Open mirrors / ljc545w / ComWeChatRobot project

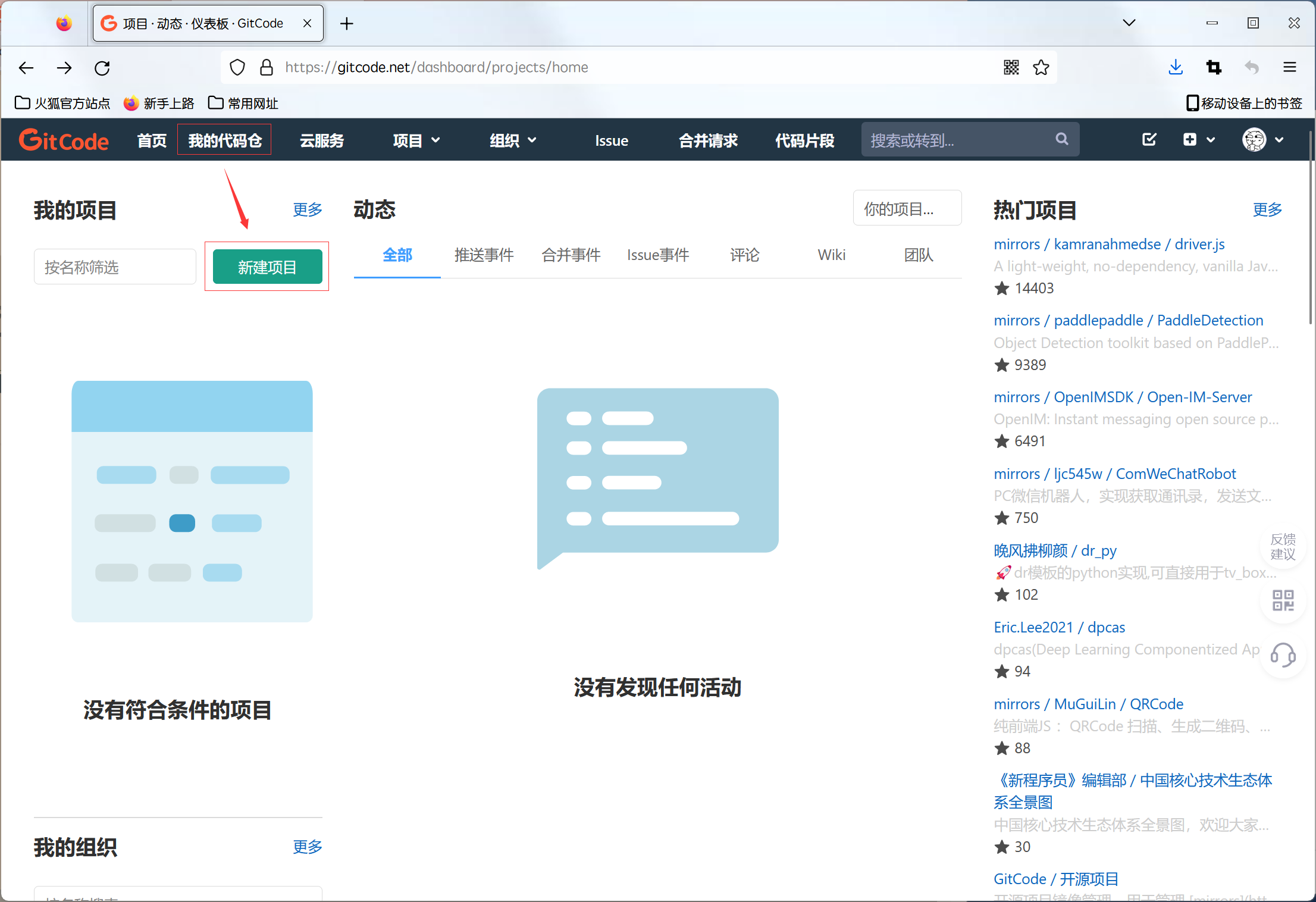[1114, 474]
